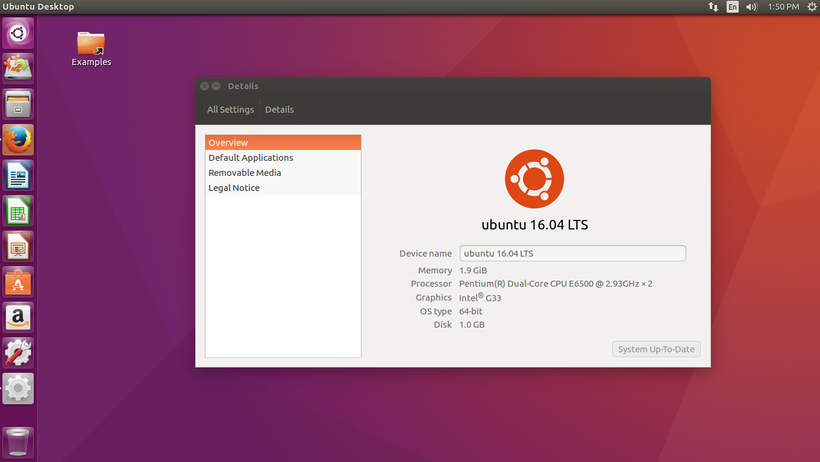Click the Ubuntu Desktop title in top bar

(x=38, y=7)
